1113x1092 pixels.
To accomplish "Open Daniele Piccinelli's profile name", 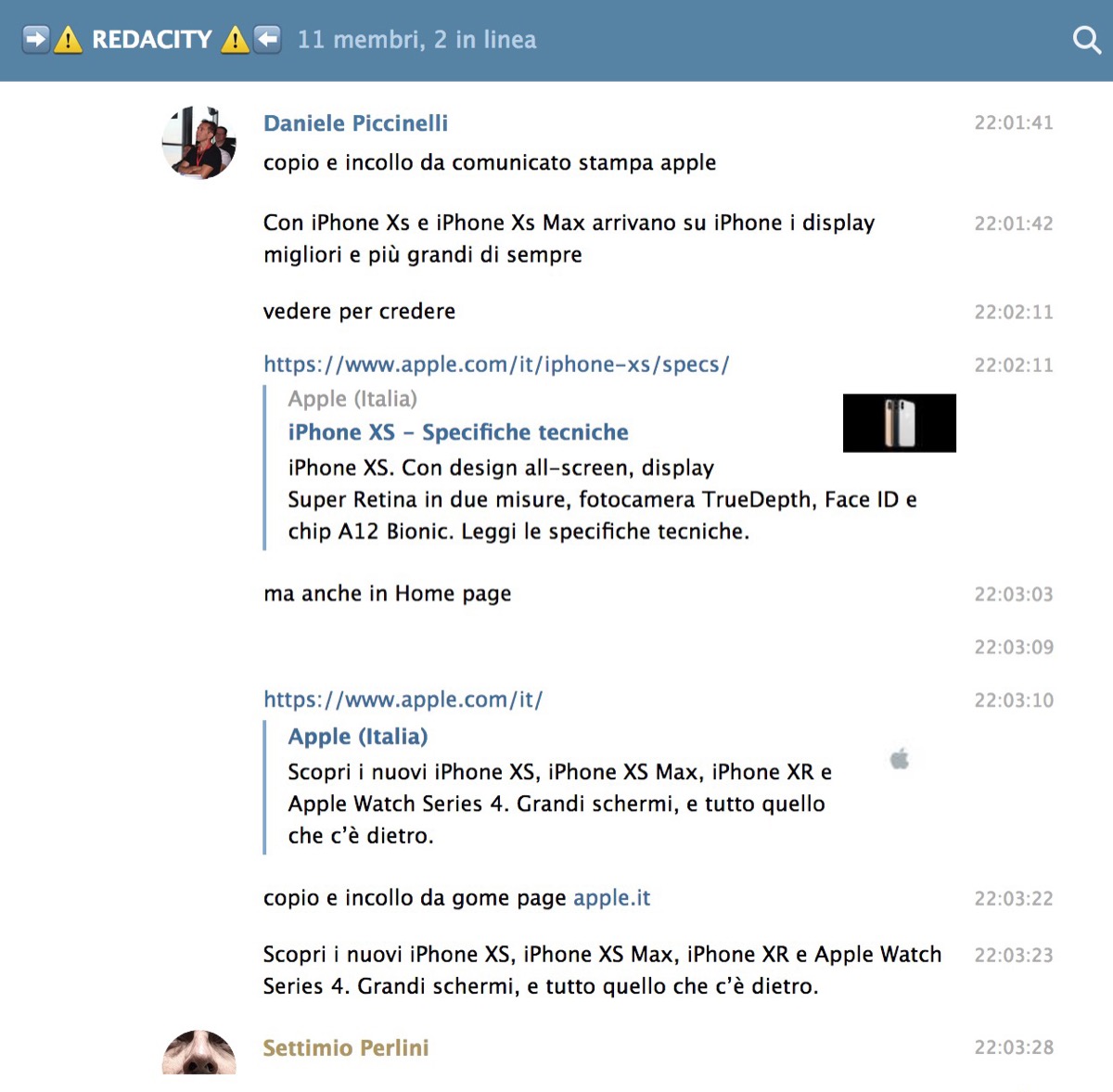I will [x=355, y=123].
